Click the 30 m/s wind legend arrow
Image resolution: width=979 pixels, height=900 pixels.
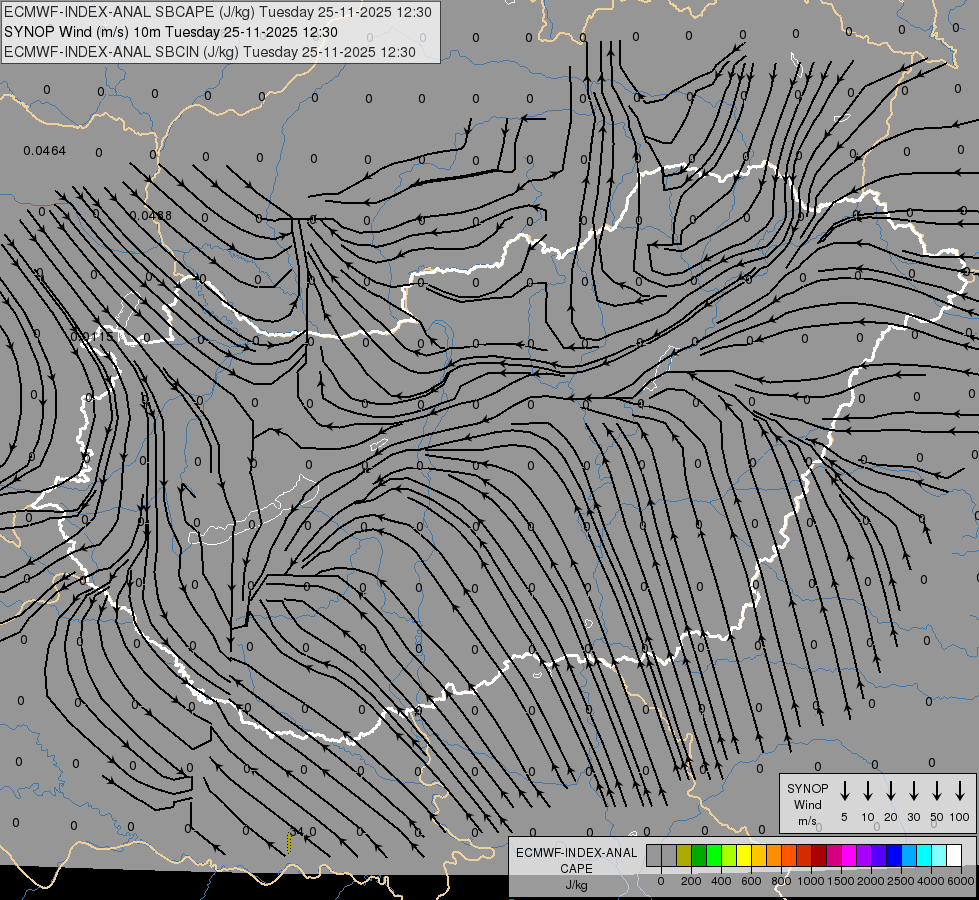913,791
